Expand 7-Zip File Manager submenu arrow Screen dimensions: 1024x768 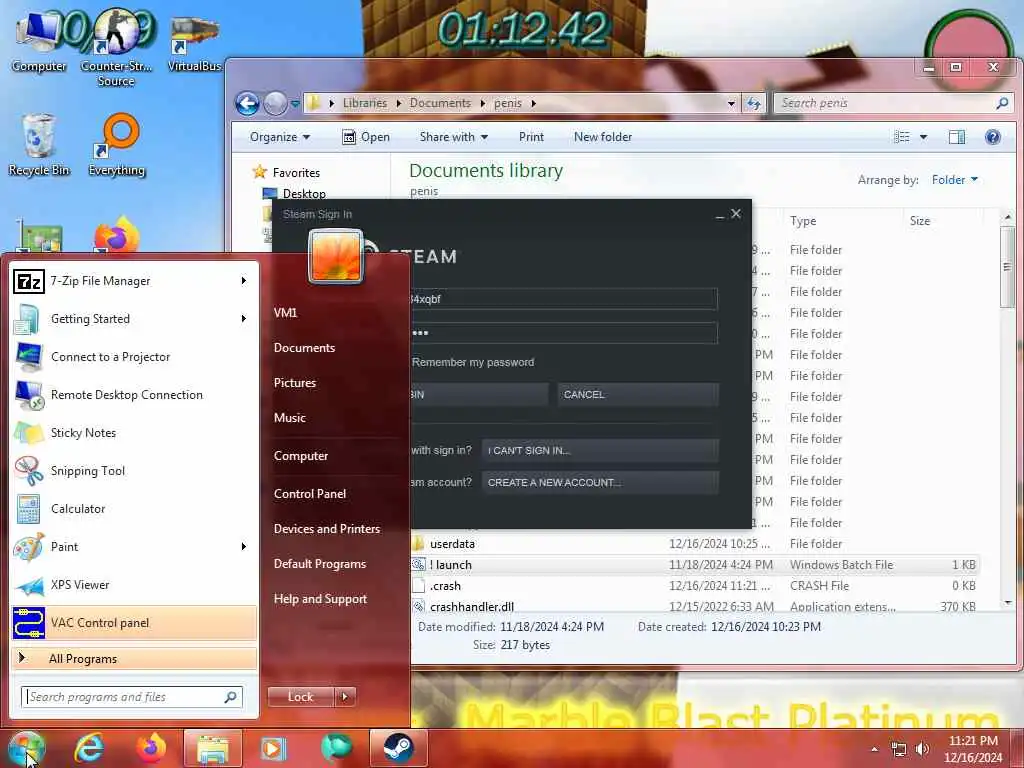(244, 281)
